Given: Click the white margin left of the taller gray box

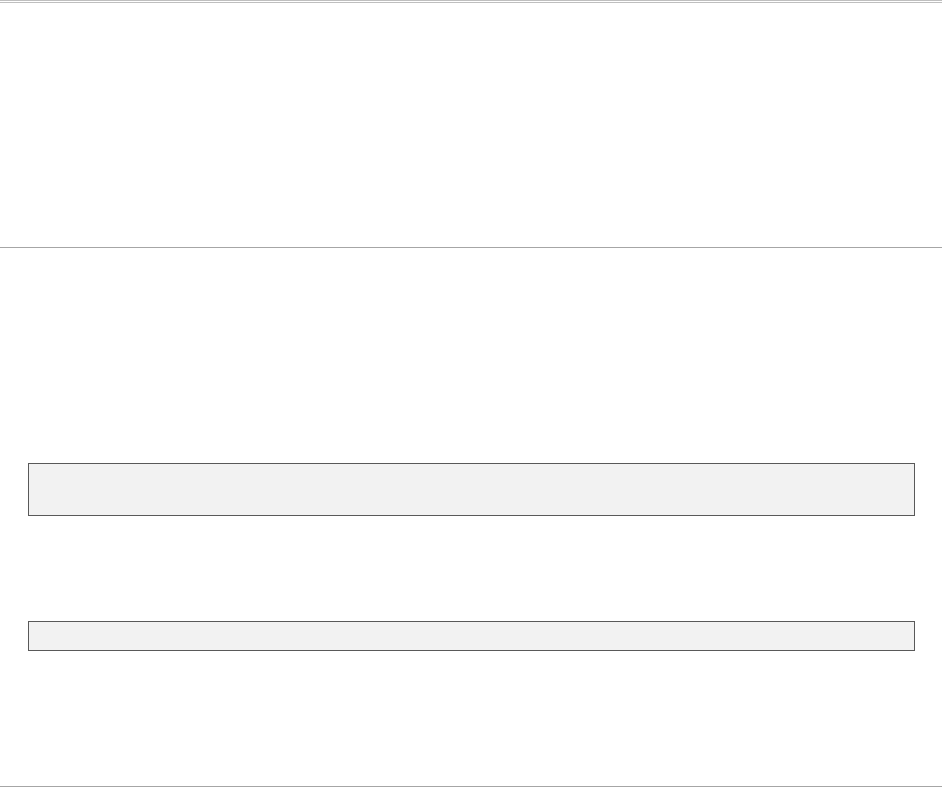Looking at the screenshot, I should tap(13, 489).
